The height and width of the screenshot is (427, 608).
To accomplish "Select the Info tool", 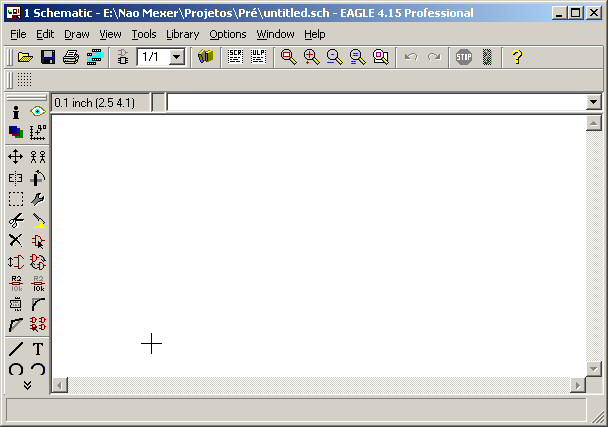I will 16,112.
